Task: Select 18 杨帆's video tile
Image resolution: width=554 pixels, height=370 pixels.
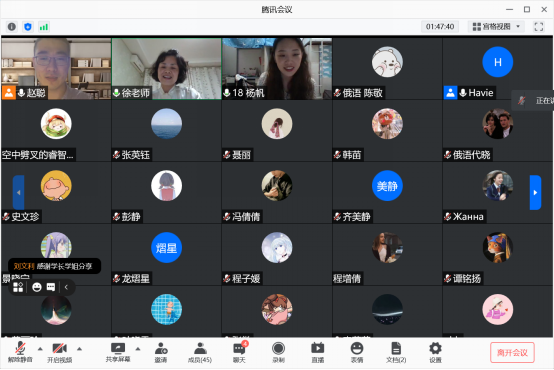Action: coord(277,68)
